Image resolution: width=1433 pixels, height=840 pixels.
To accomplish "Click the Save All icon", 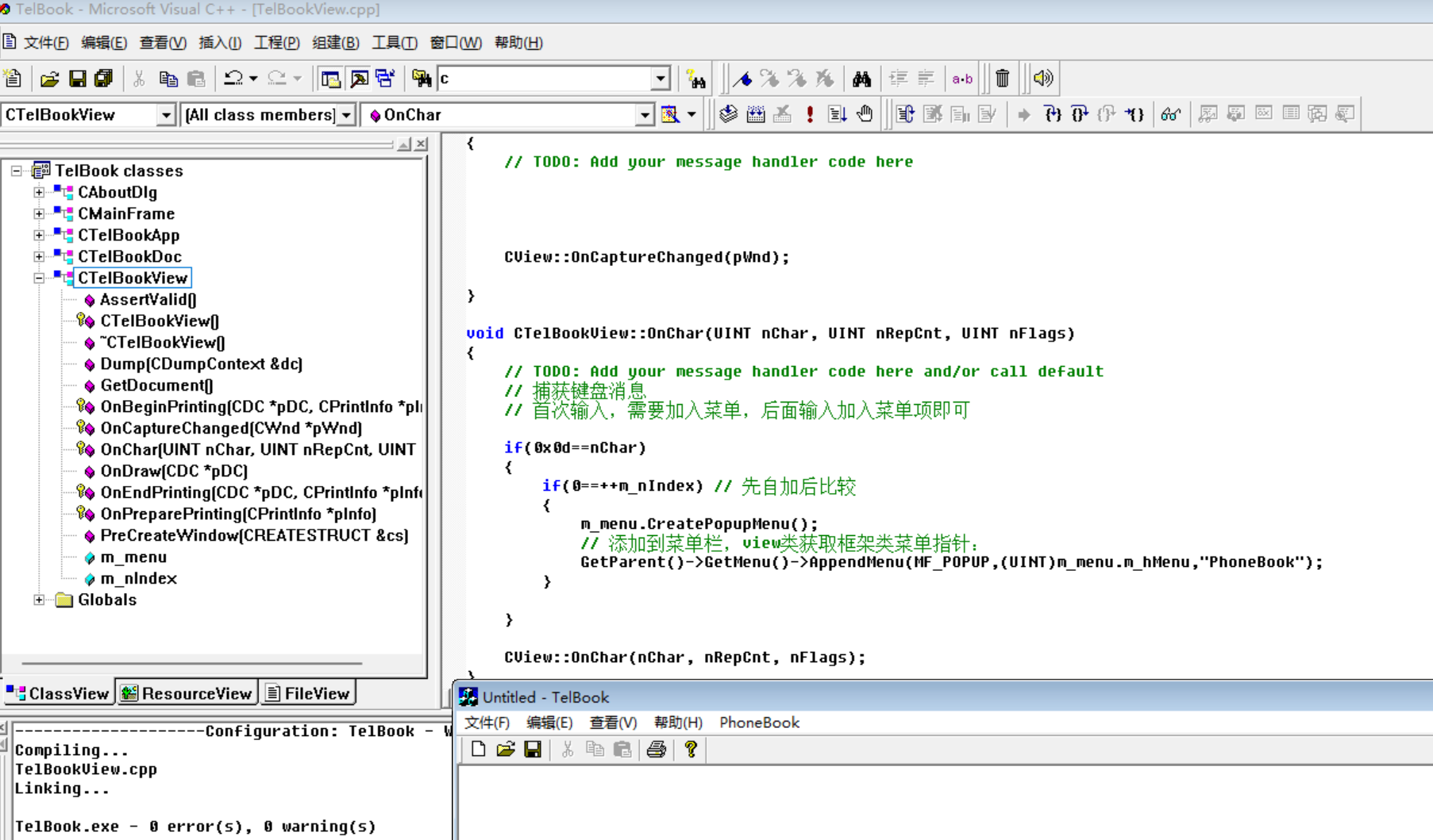I will click(103, 79).
